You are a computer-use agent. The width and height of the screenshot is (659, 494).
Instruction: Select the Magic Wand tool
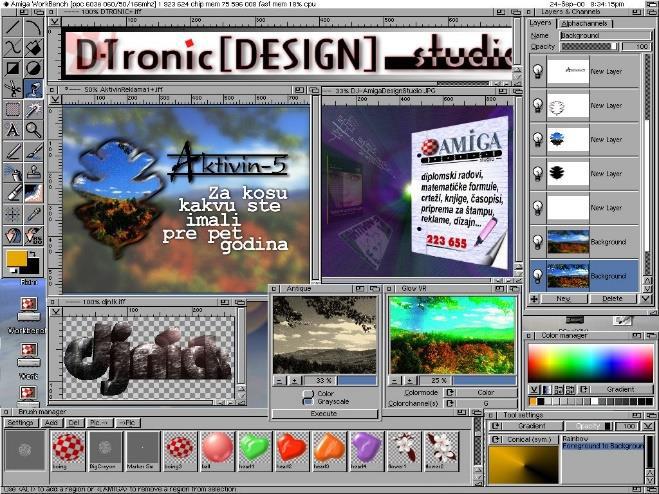click(34, 110)
